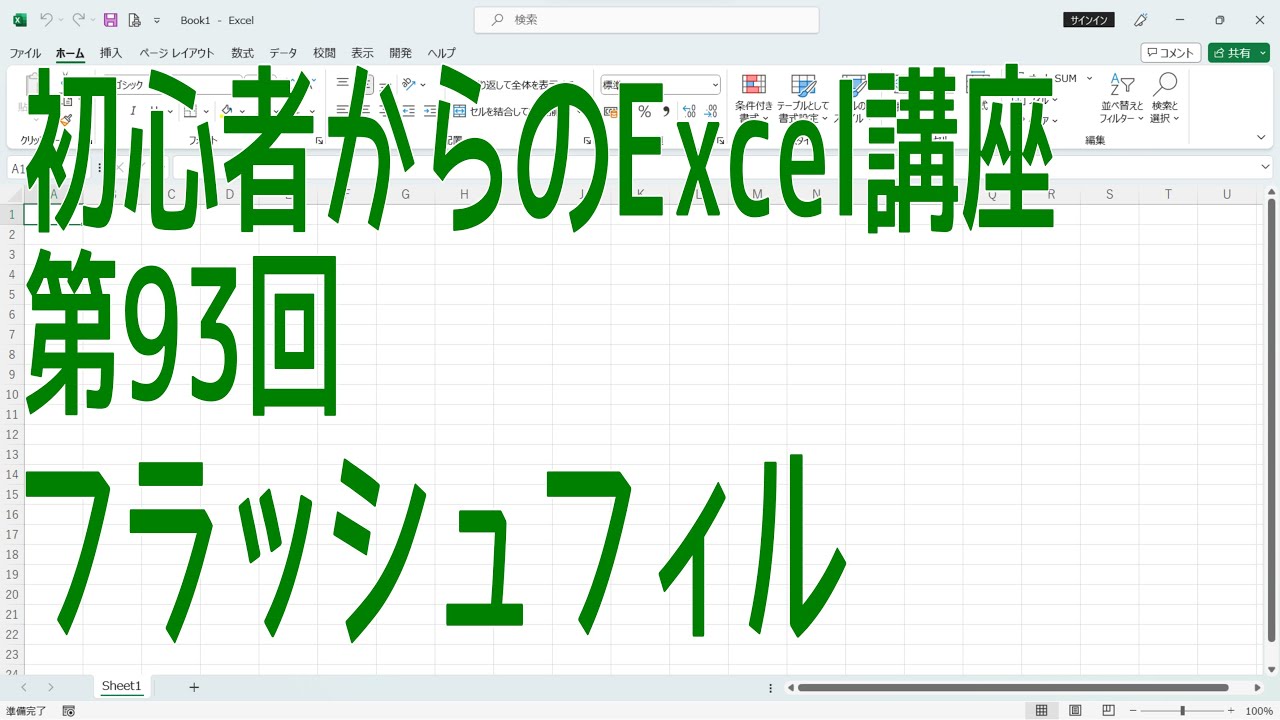Open the Borders dropdown arrow
Screen dimensions: 1280x720
pyautogui.click(x=206, y=111)
